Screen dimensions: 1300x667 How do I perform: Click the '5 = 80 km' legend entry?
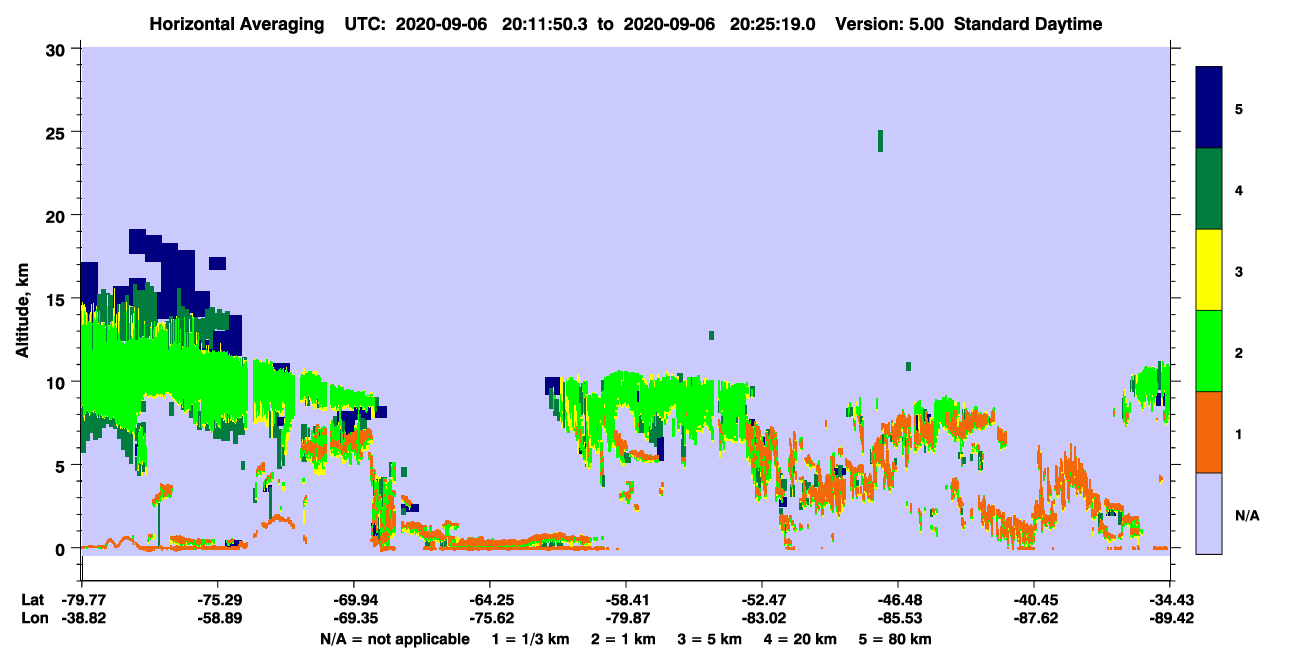coord(896,639)
